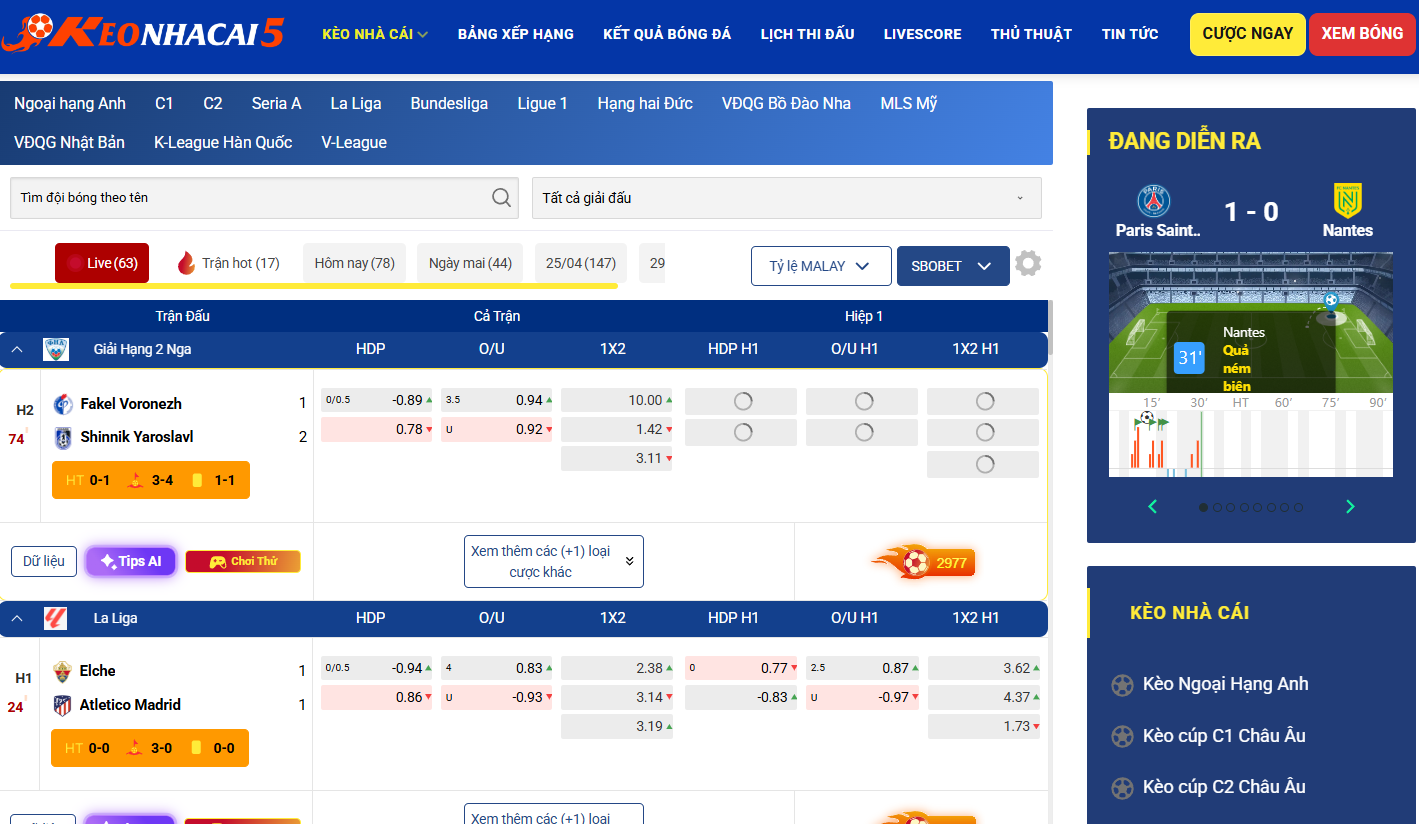The height and width of the screenshot is (824, 1419).
Task: Open the Bundesliga league link
Action: click(449, 103)
